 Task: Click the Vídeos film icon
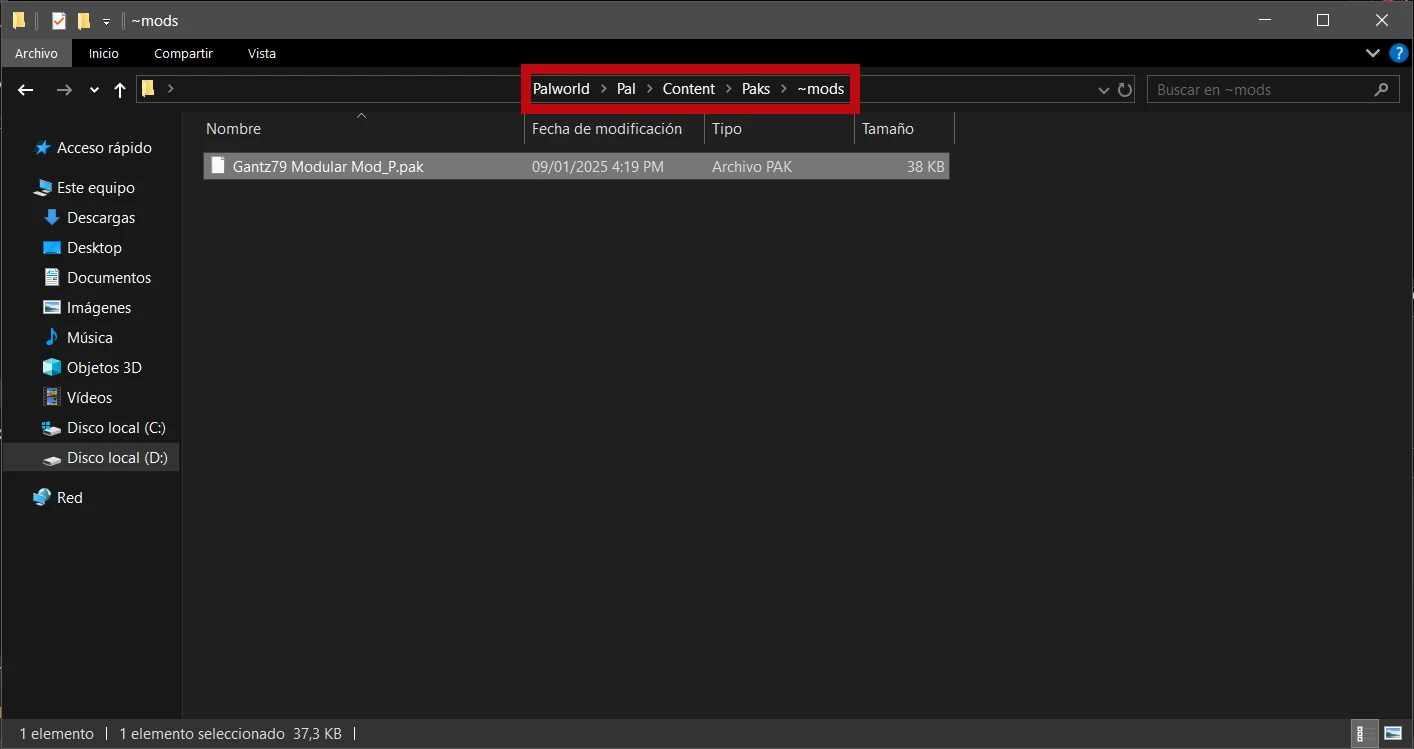click(x=52, y=397)
